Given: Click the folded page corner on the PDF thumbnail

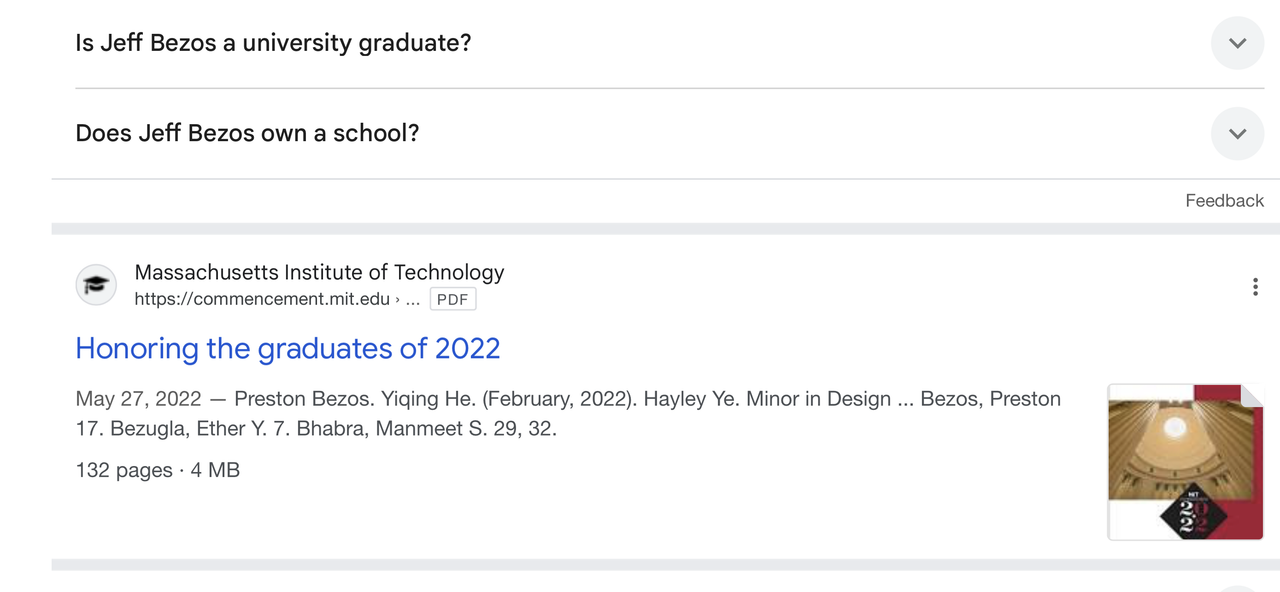Looking at the screenshot, I should tap(1251, 395).
